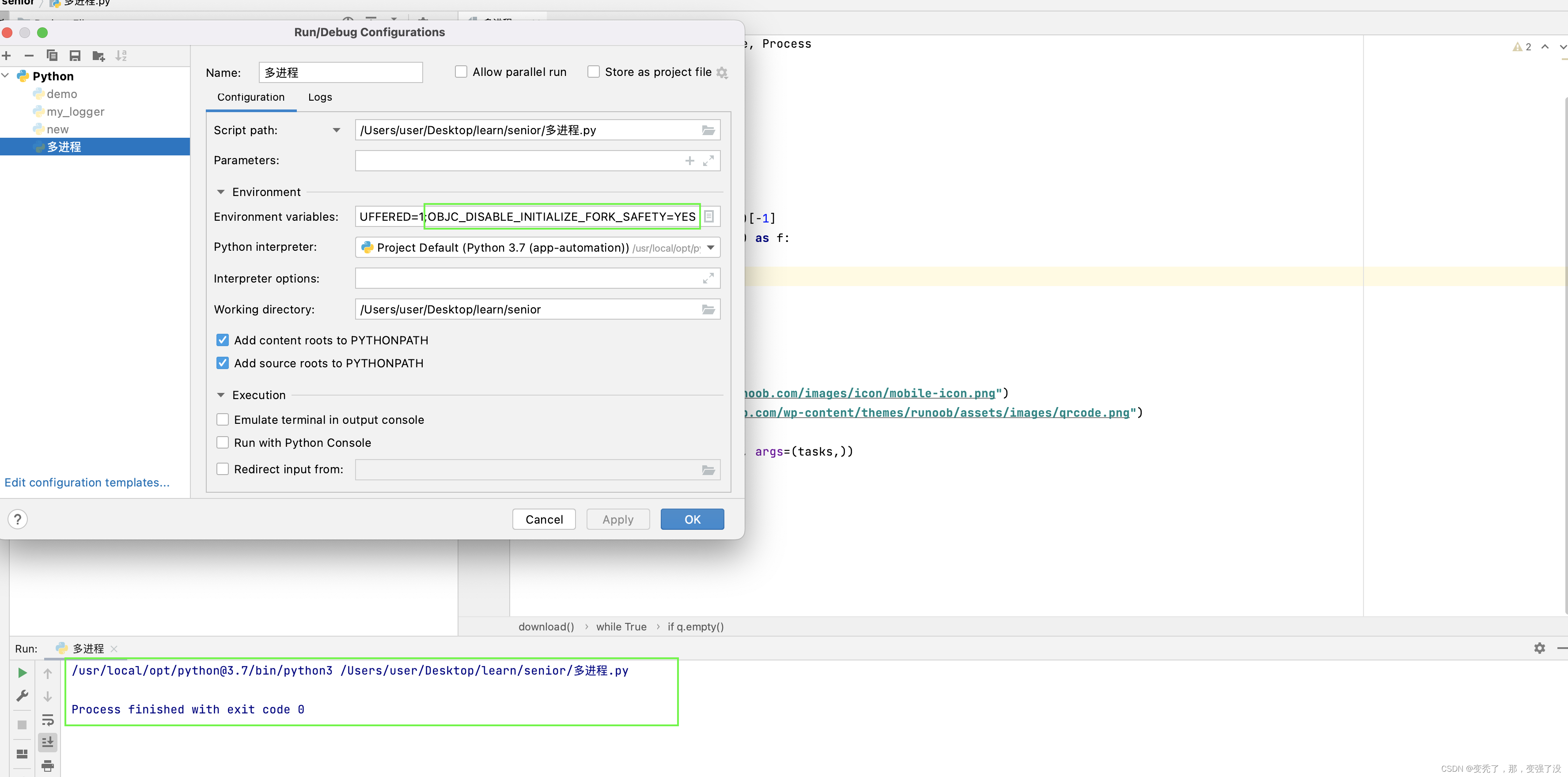Enable Redirect input from checkbox

[x=223, y=469]
